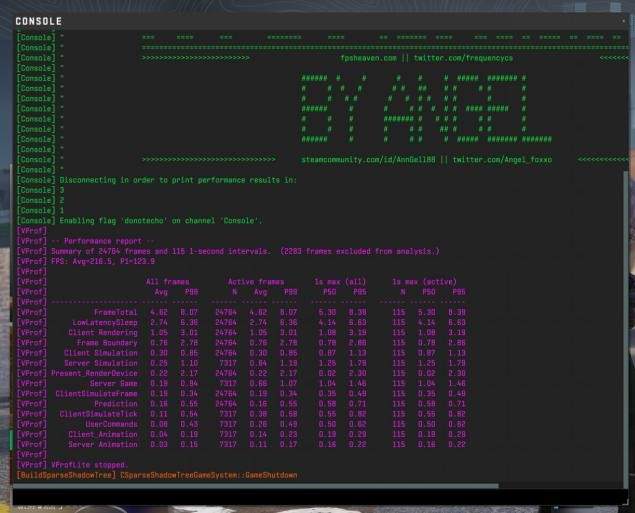Click the UserCommands row label

pyautogui.click(x=111, y=424)
